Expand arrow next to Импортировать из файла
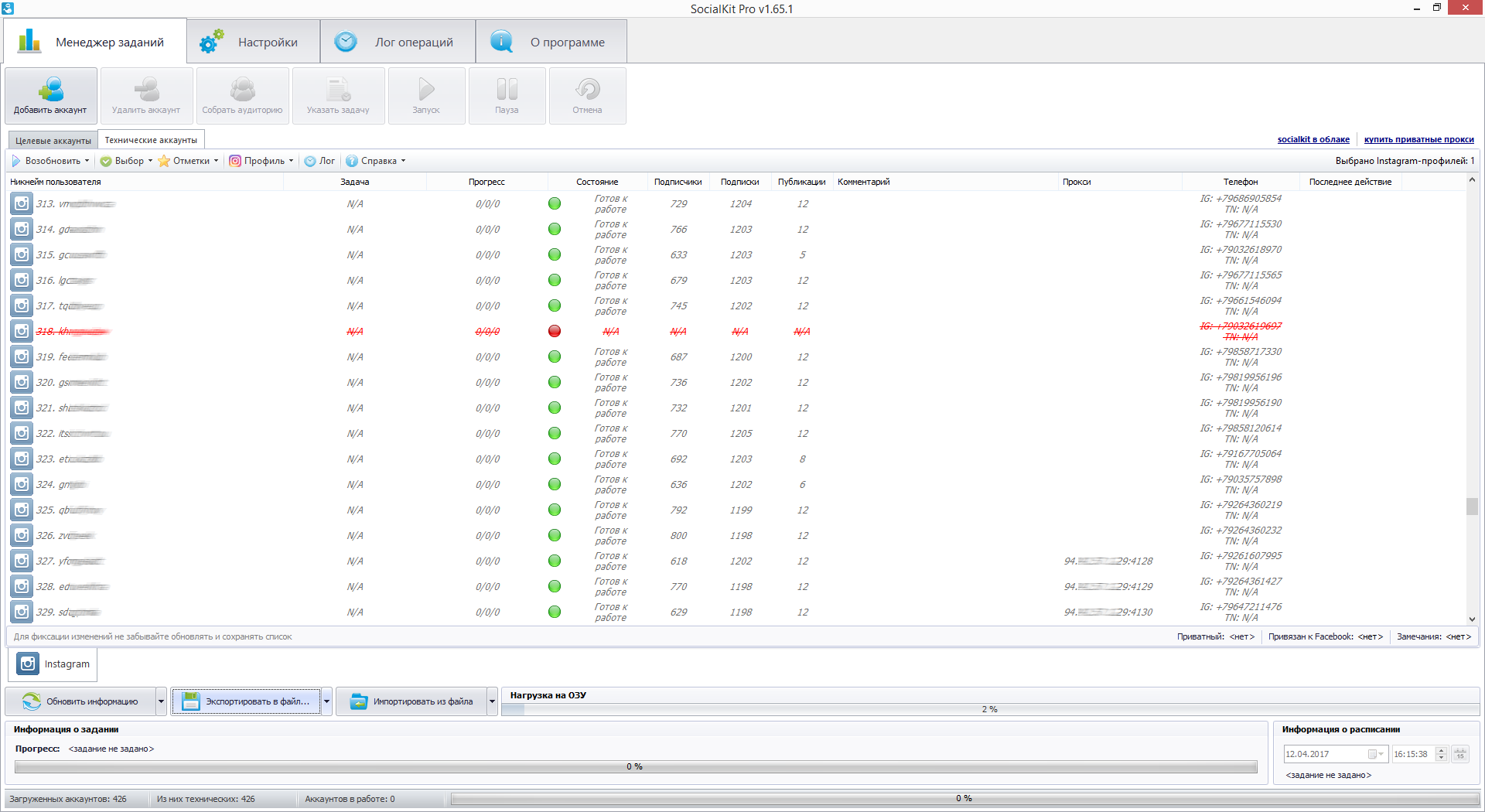The height and width of the screenshot is (812, 1485). [492, 701]
